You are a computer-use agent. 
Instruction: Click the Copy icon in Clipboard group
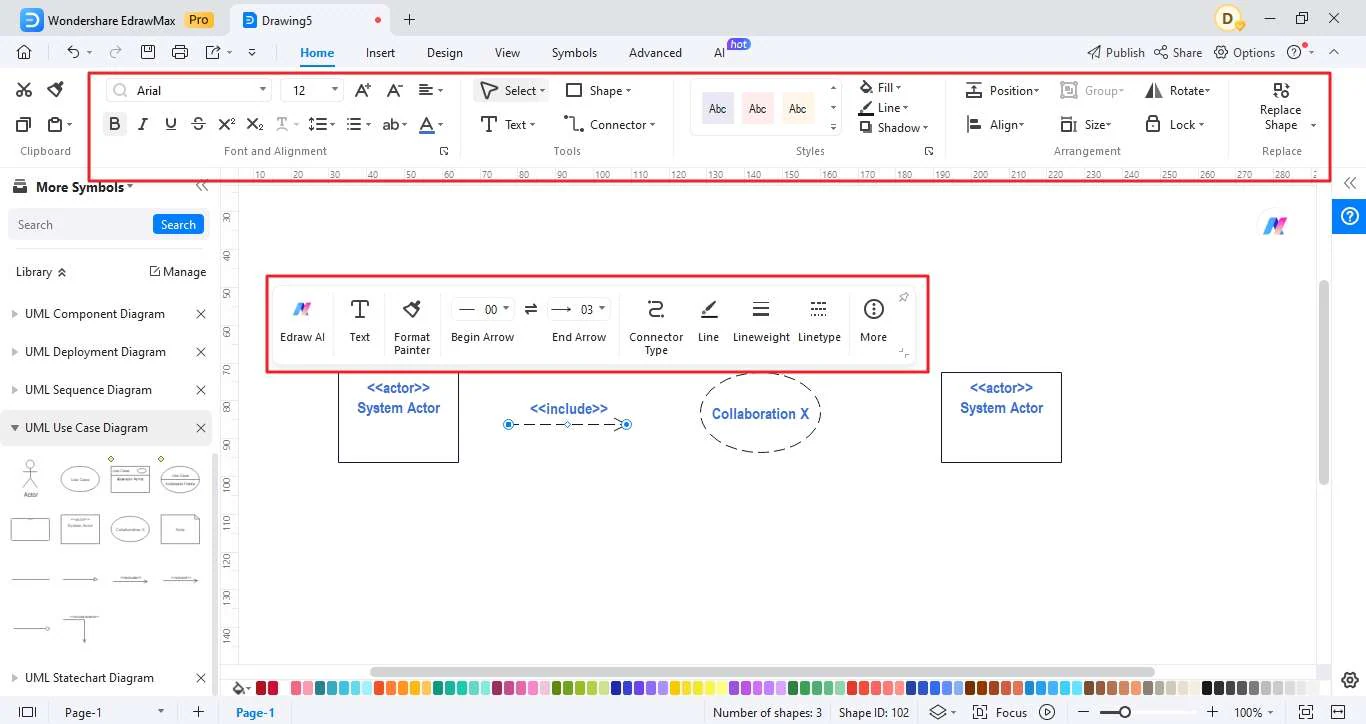tap(24, 124)
